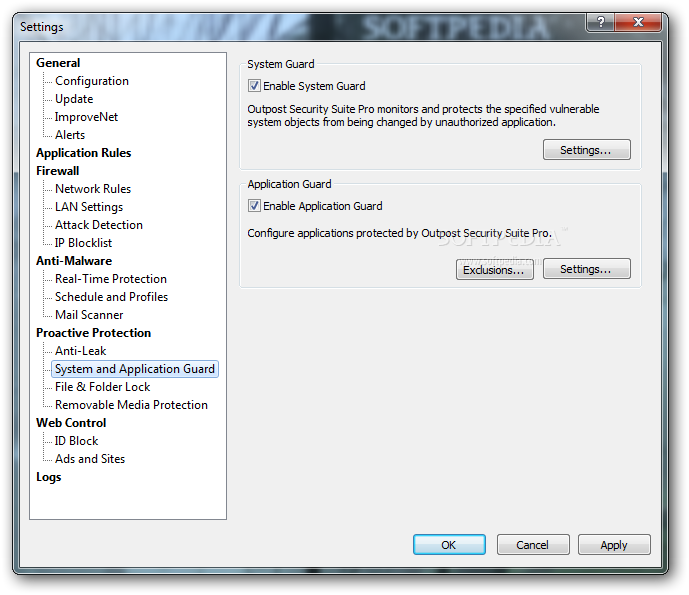Viewport: 689px width, 595px height.
Task: Open System Guard Settings button
Action: [x=587, y=150]
